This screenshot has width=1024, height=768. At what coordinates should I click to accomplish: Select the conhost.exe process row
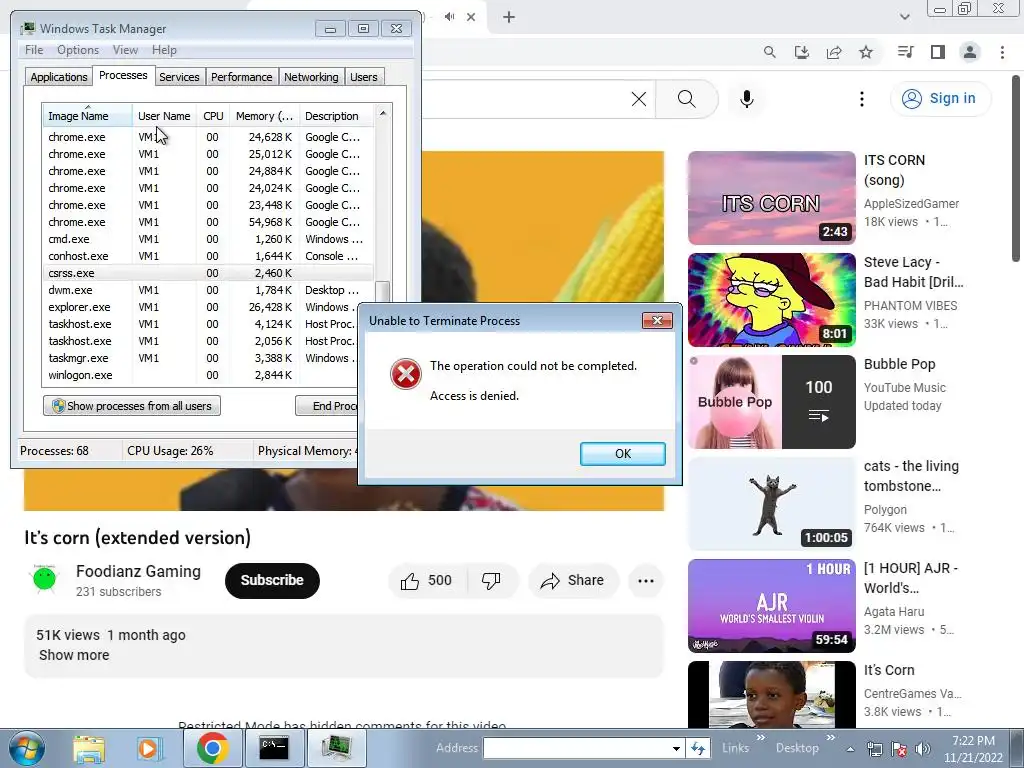pyautogui.click(x=208, y=256)
